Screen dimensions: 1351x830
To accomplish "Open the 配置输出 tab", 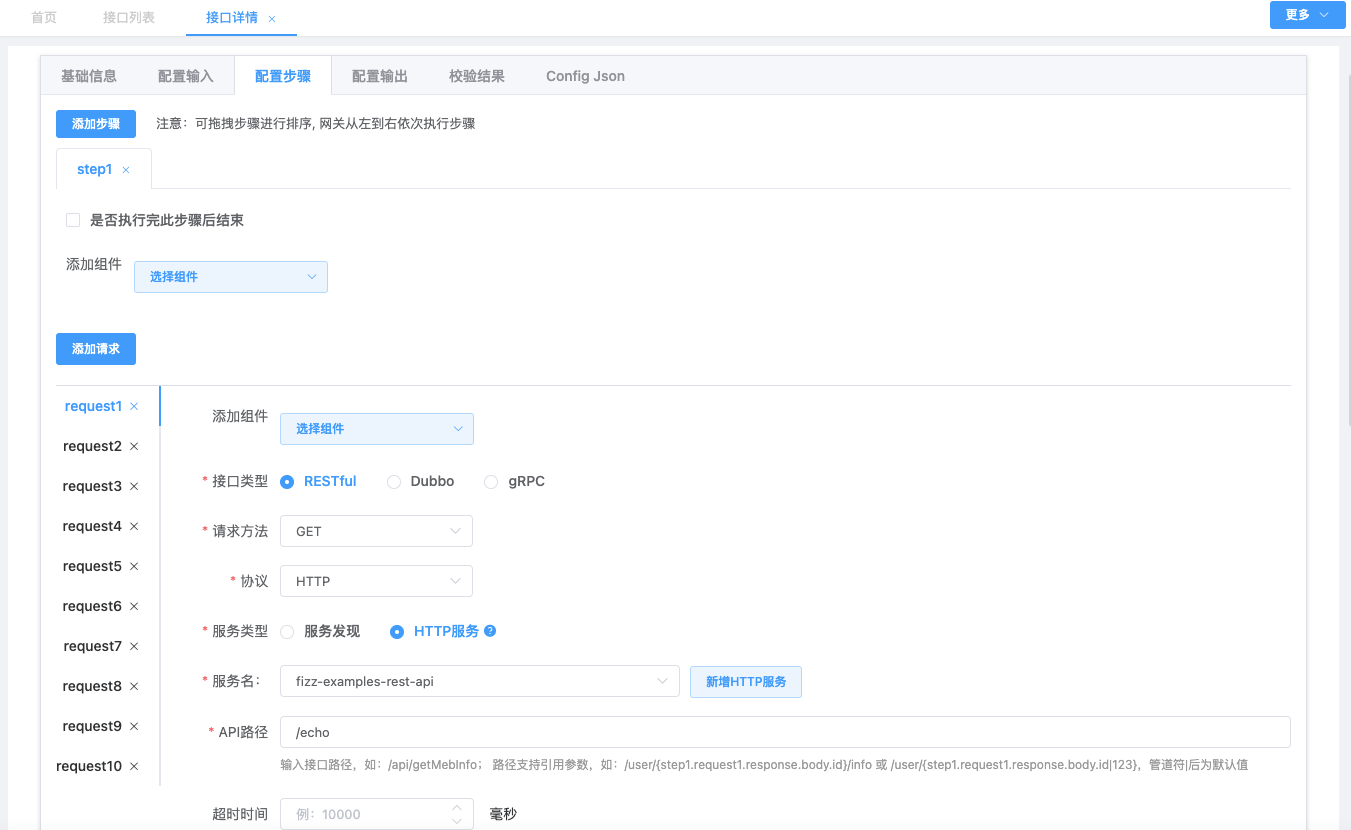I will coord(380,76).
